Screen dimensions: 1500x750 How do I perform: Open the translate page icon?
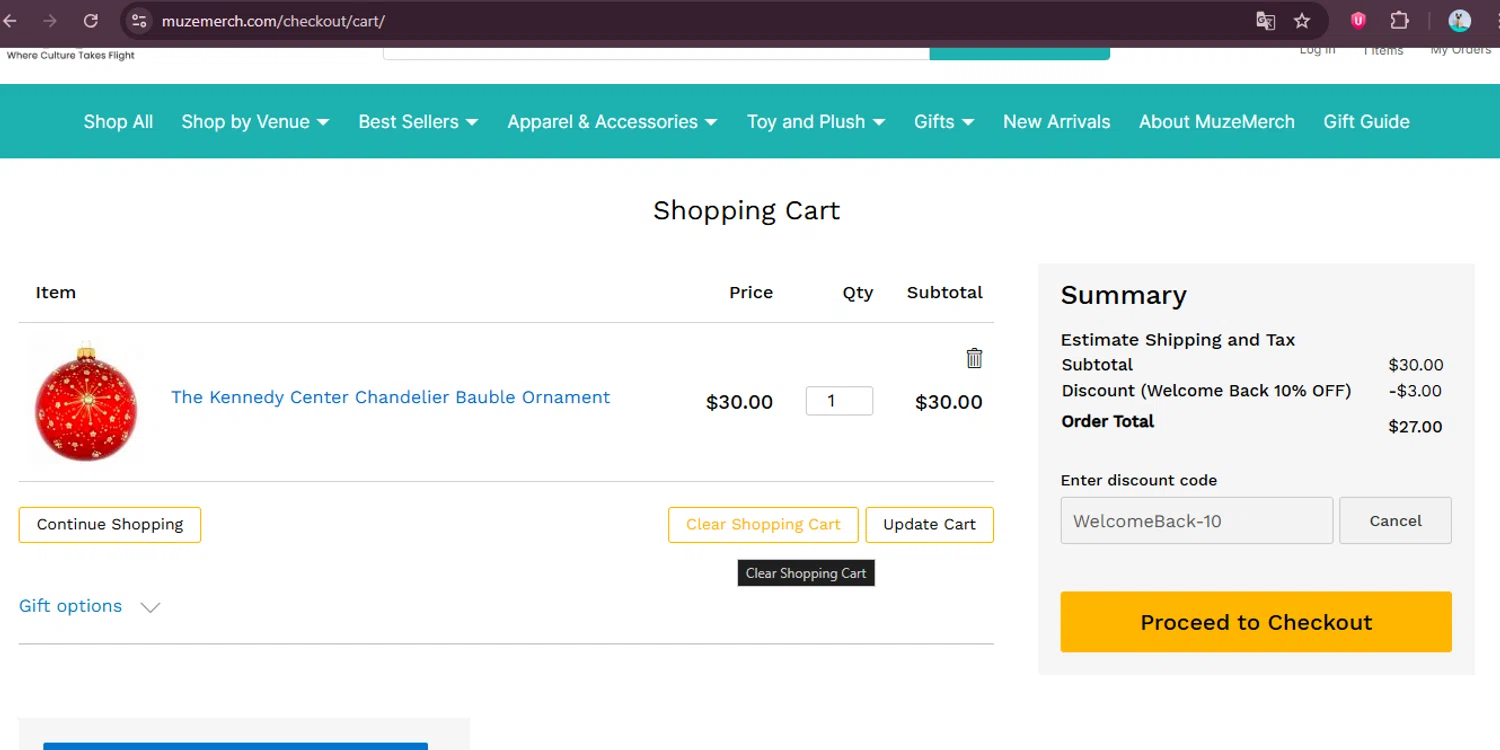[1266, 20]
